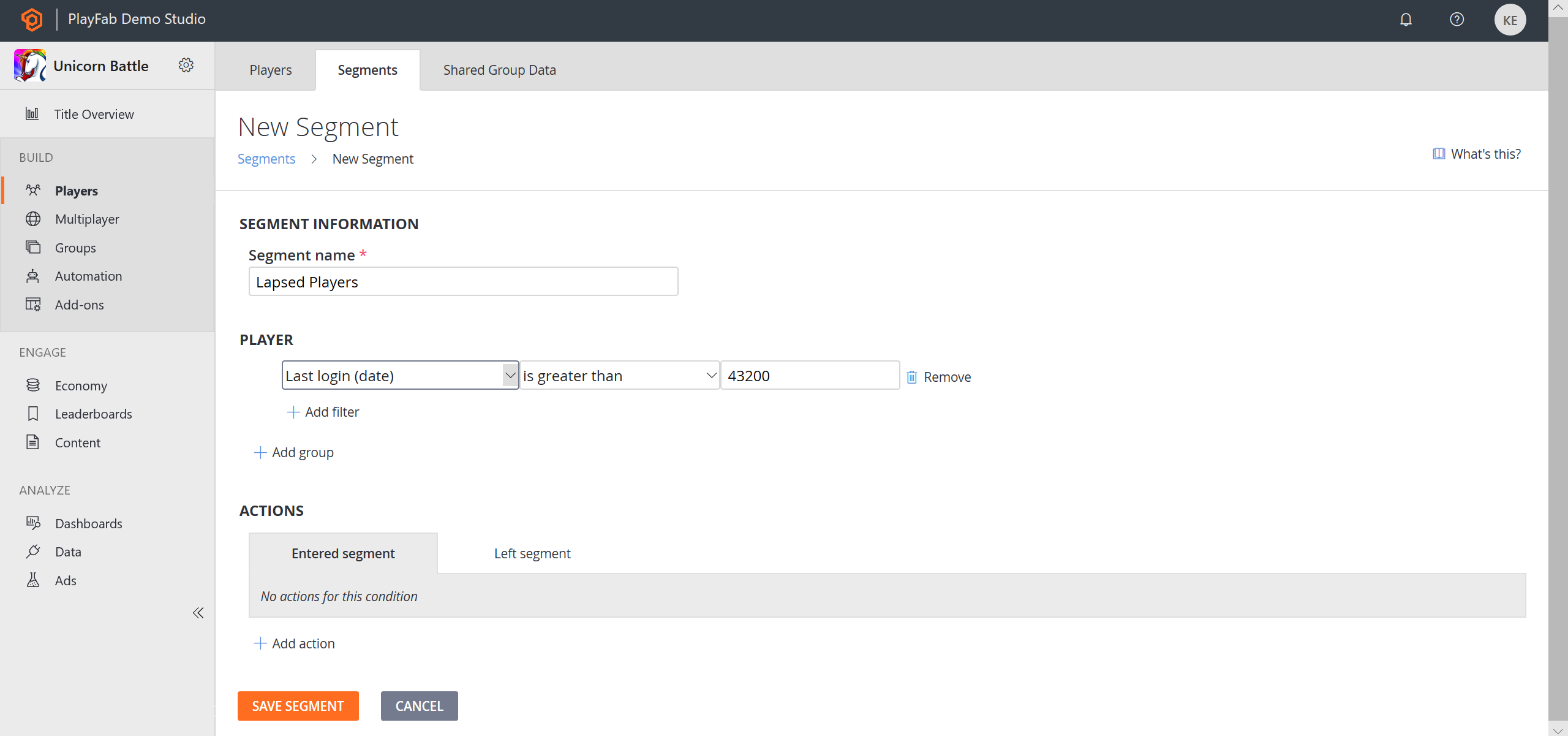This screenshot has width=1568, height=736.
Task: Click the Automation sidebar icon
Action: 33,276
